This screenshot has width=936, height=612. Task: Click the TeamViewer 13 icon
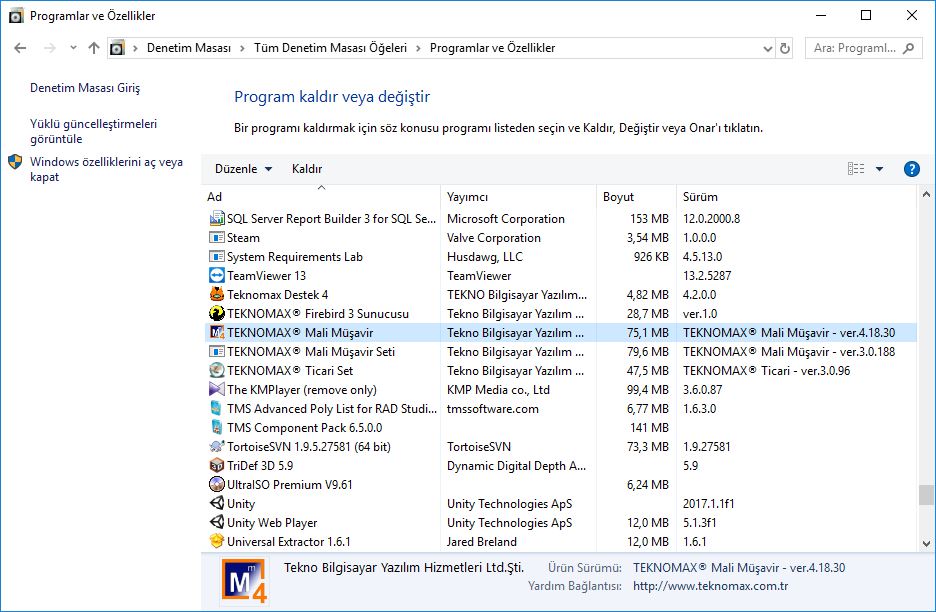(217, 276)
